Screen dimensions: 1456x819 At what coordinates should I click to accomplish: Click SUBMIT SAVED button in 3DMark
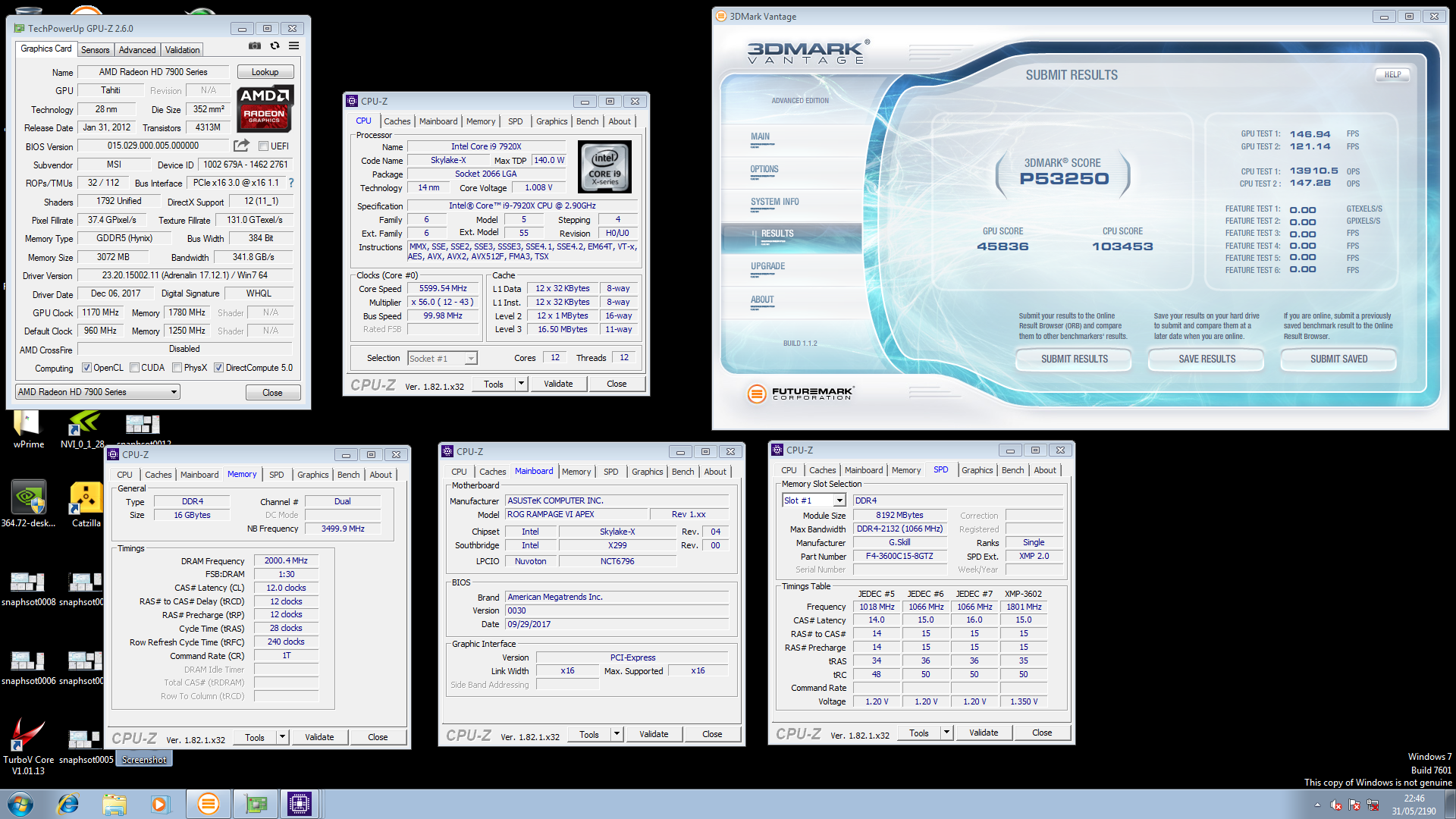click(1339, 359)
